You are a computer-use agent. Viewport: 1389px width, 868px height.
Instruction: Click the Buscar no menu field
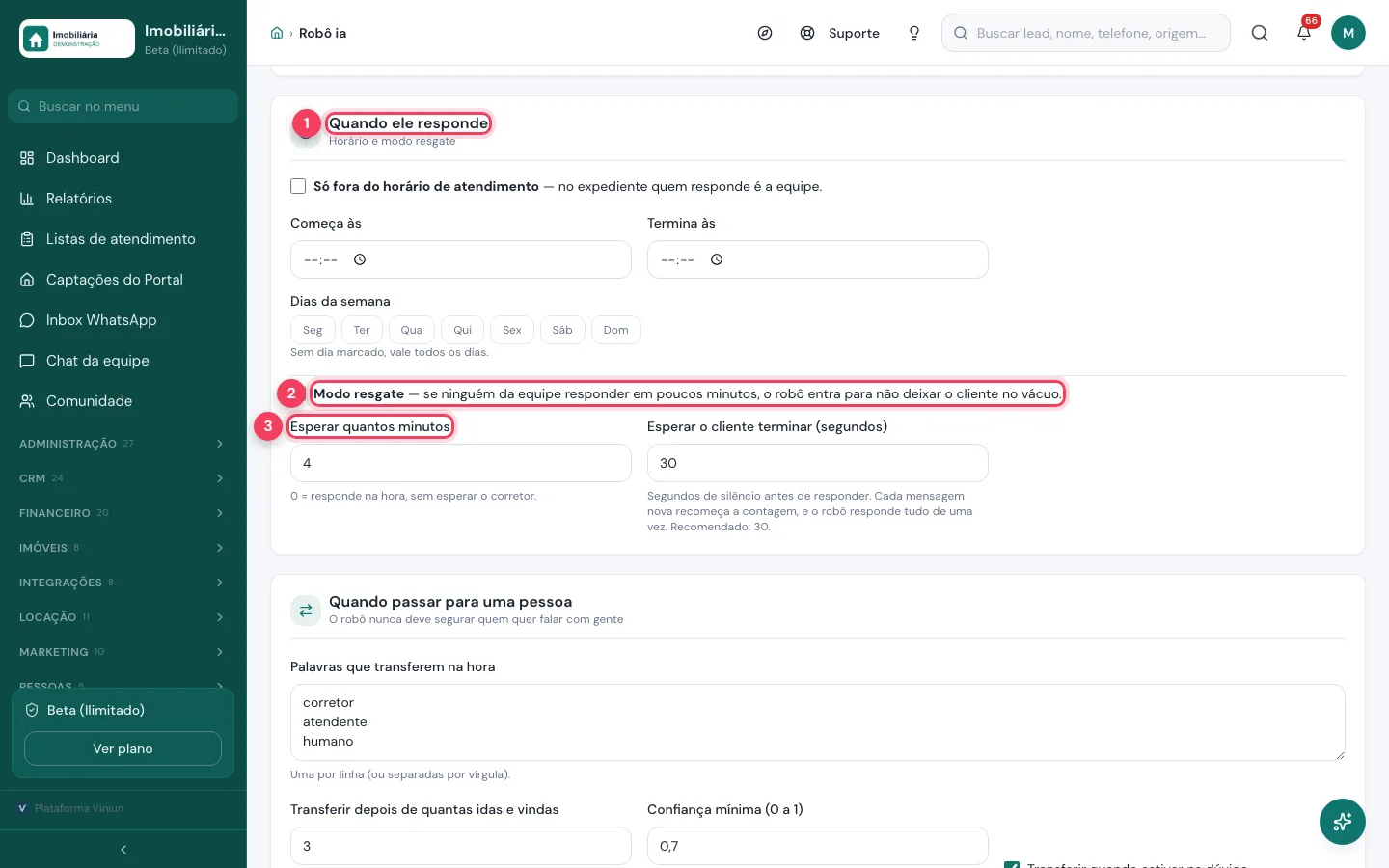coord(123,106)
